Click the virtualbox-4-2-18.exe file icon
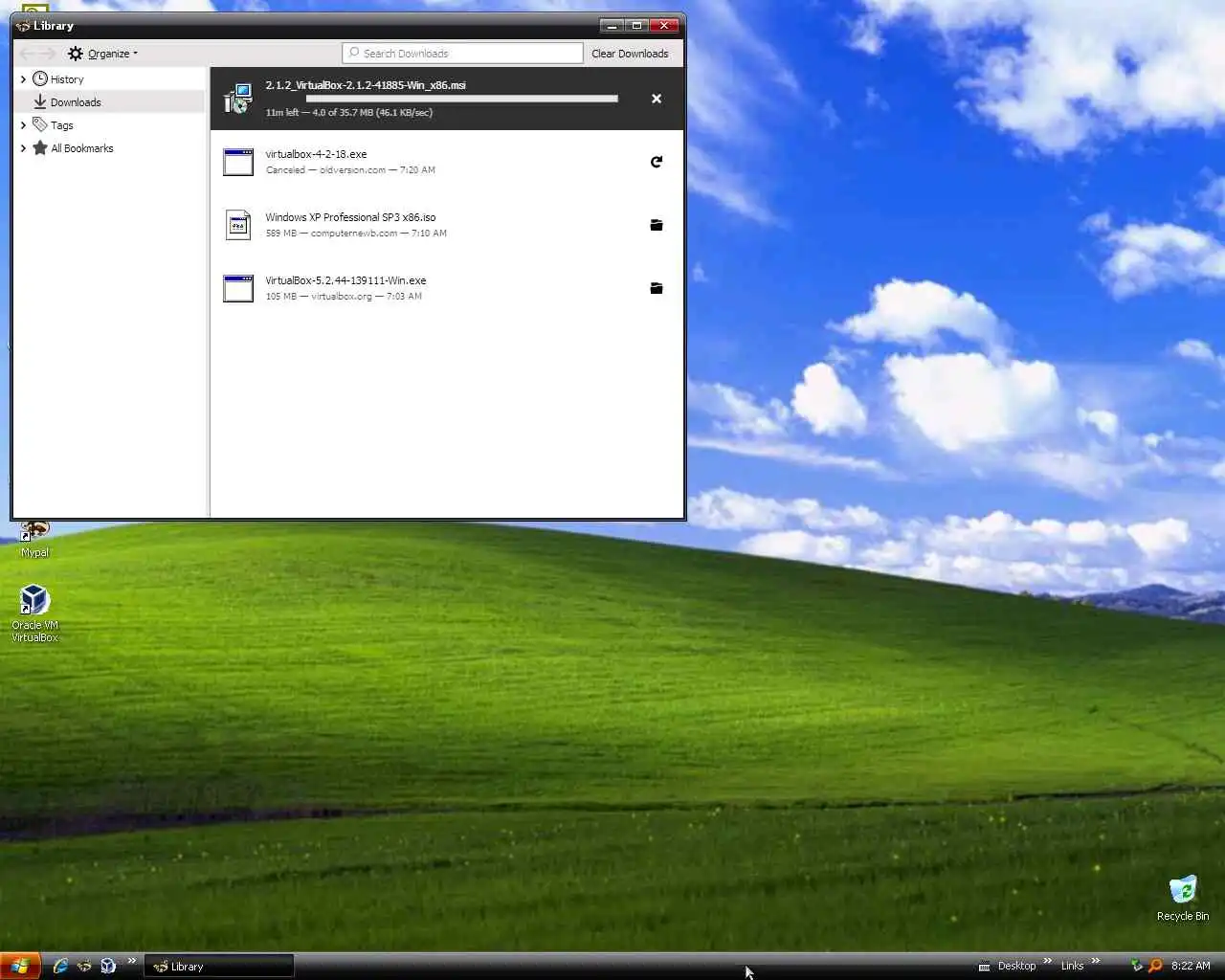1225x980 pixels. pyautogui.click(x=238, y=162)
